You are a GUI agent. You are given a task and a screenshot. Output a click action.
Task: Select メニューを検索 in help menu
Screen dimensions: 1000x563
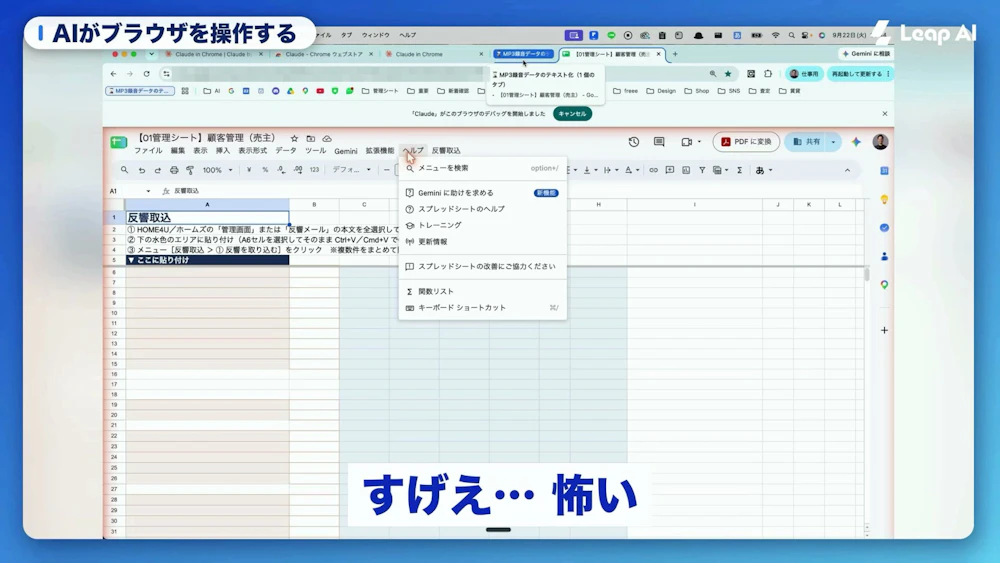(482, 168)
